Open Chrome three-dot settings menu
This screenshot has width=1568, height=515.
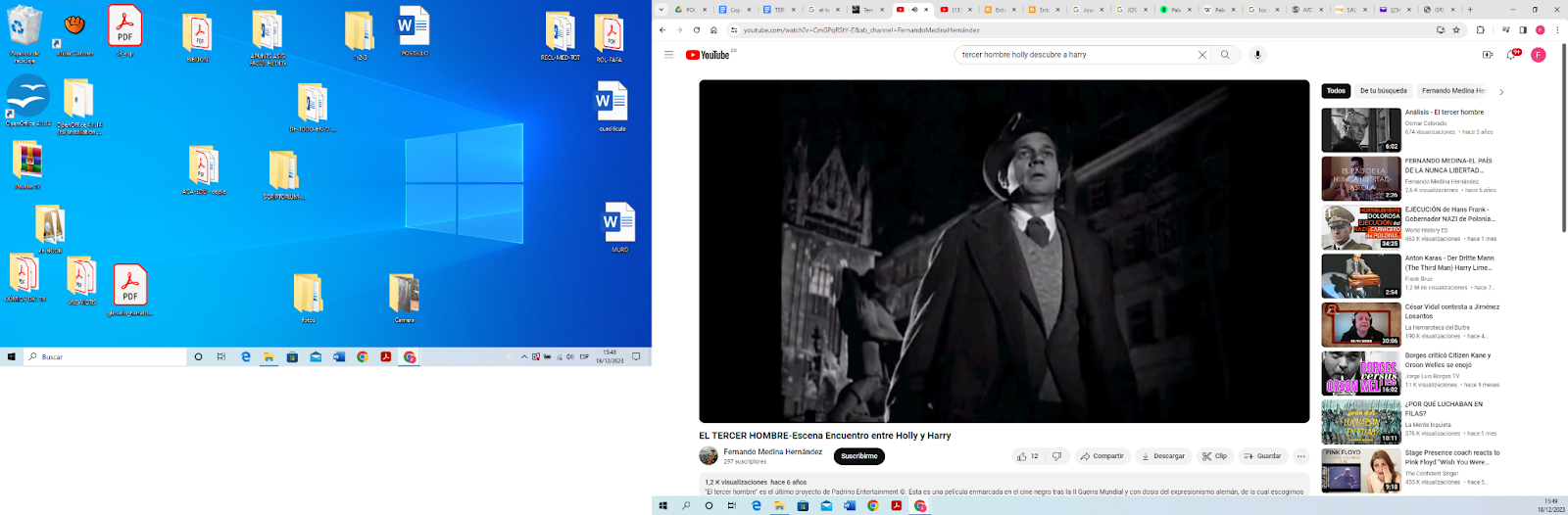pyautogui.click(x=1557, y=30)
